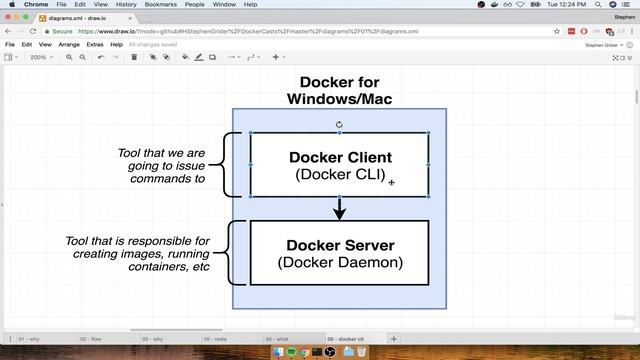Open the connection arrow style dropdown
Viewport: 640px width, 360px height.
pyautogui.click(x=234, y=57)
